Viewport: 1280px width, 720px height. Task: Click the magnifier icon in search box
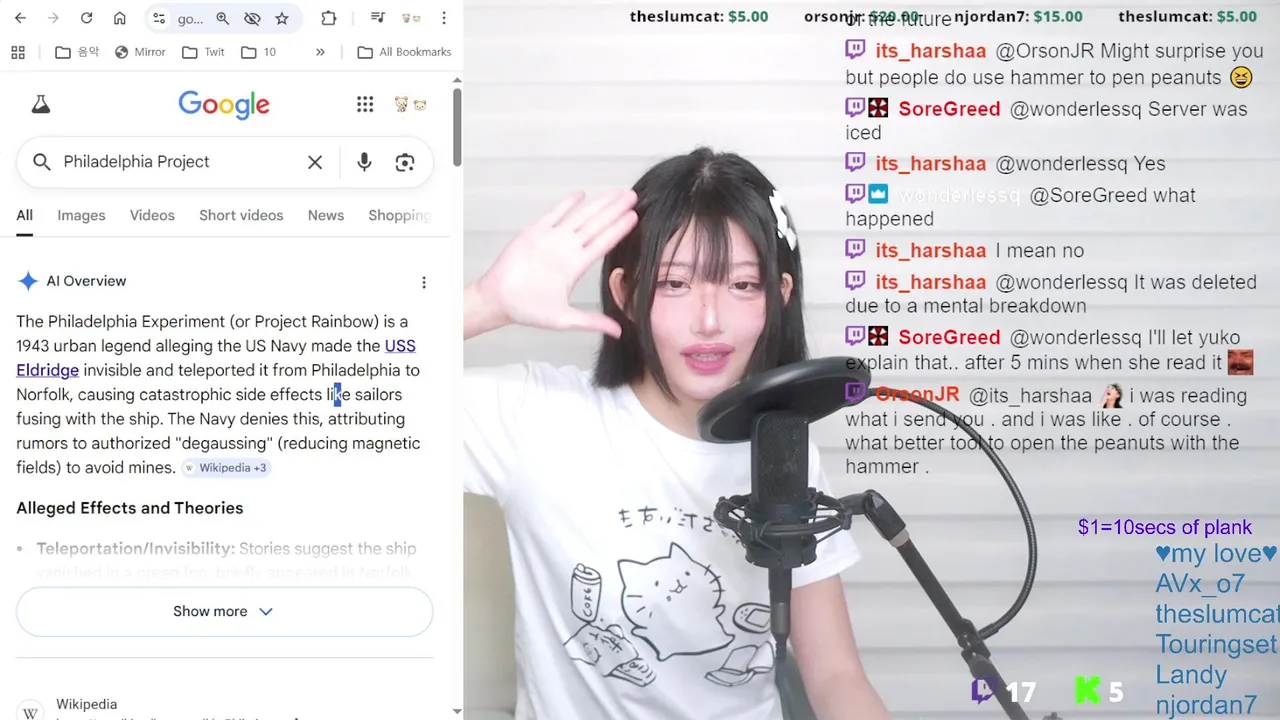41,162
